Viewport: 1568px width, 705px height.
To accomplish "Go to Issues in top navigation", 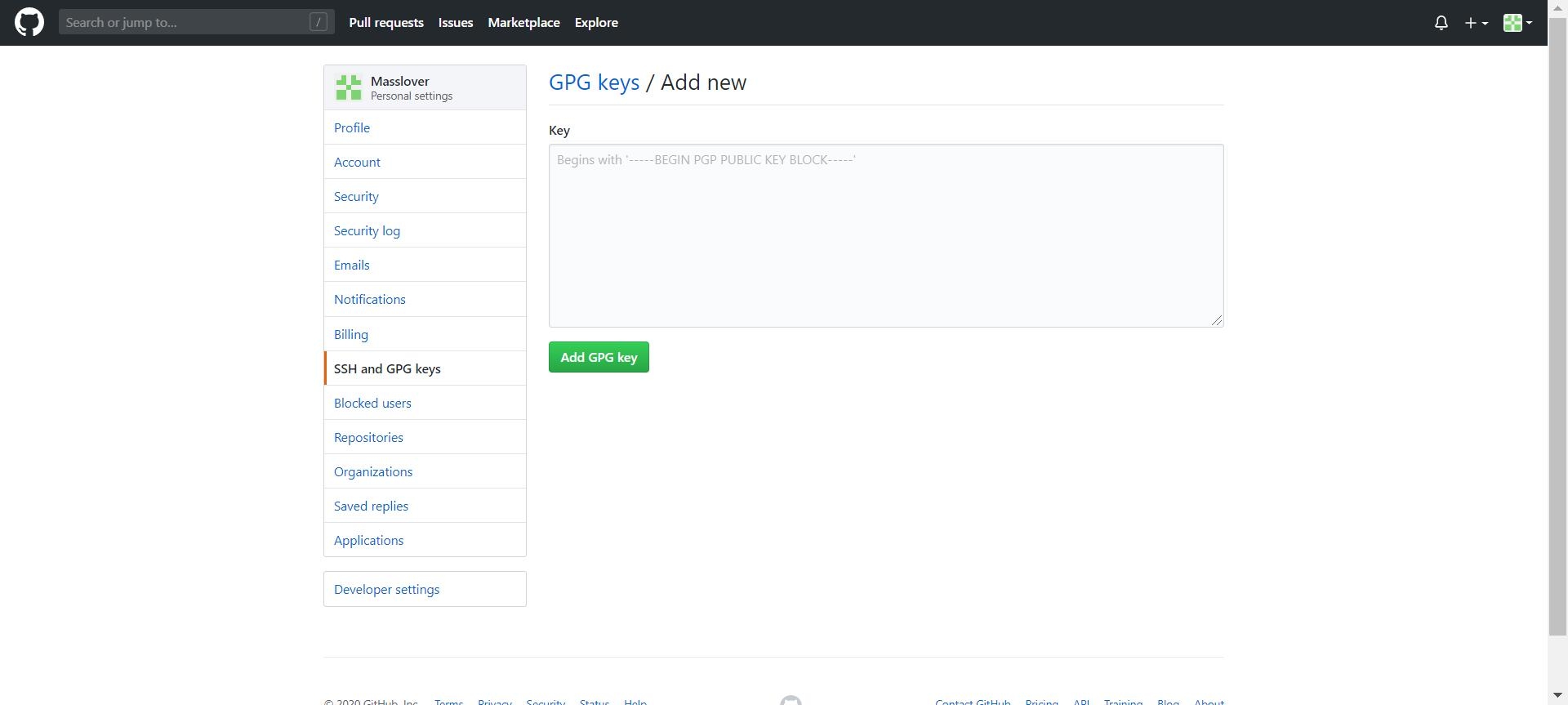I will pyautogui.click(x=456, y=23).
